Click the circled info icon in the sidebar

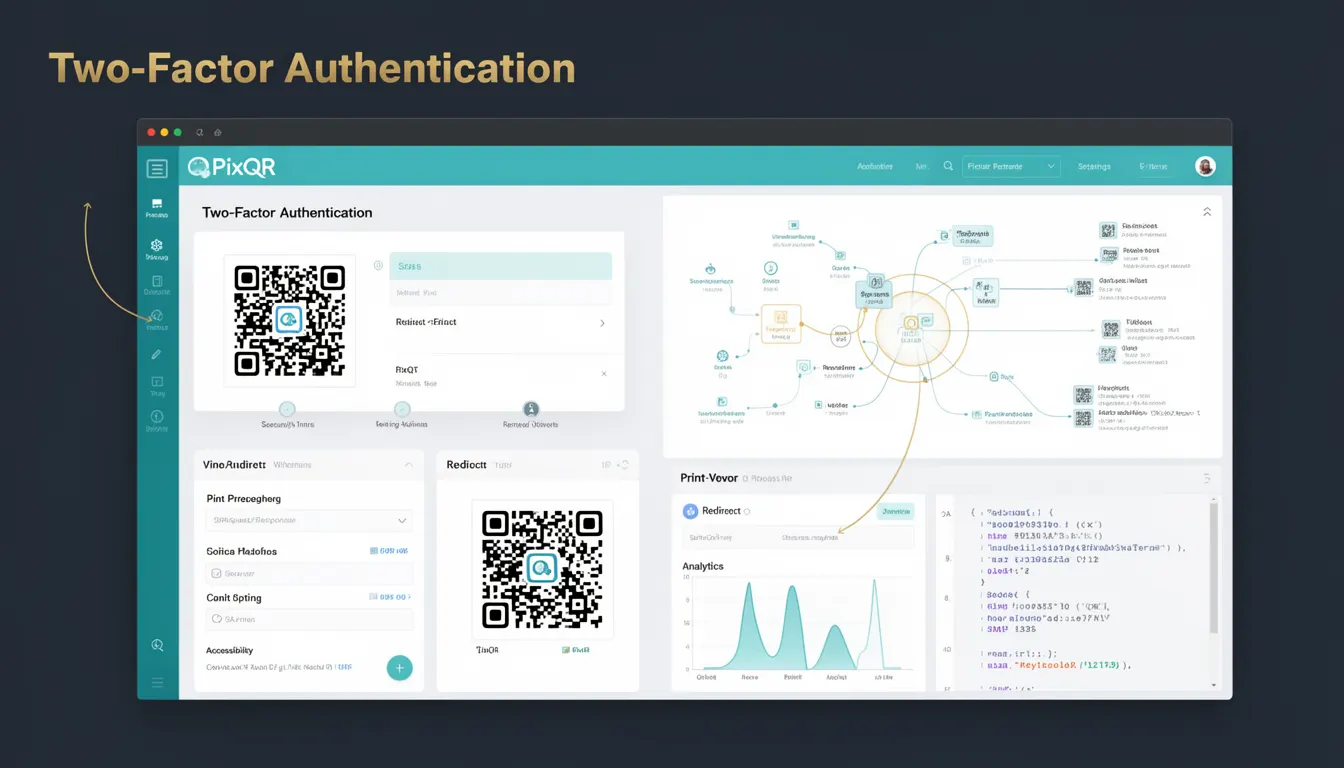157,416
